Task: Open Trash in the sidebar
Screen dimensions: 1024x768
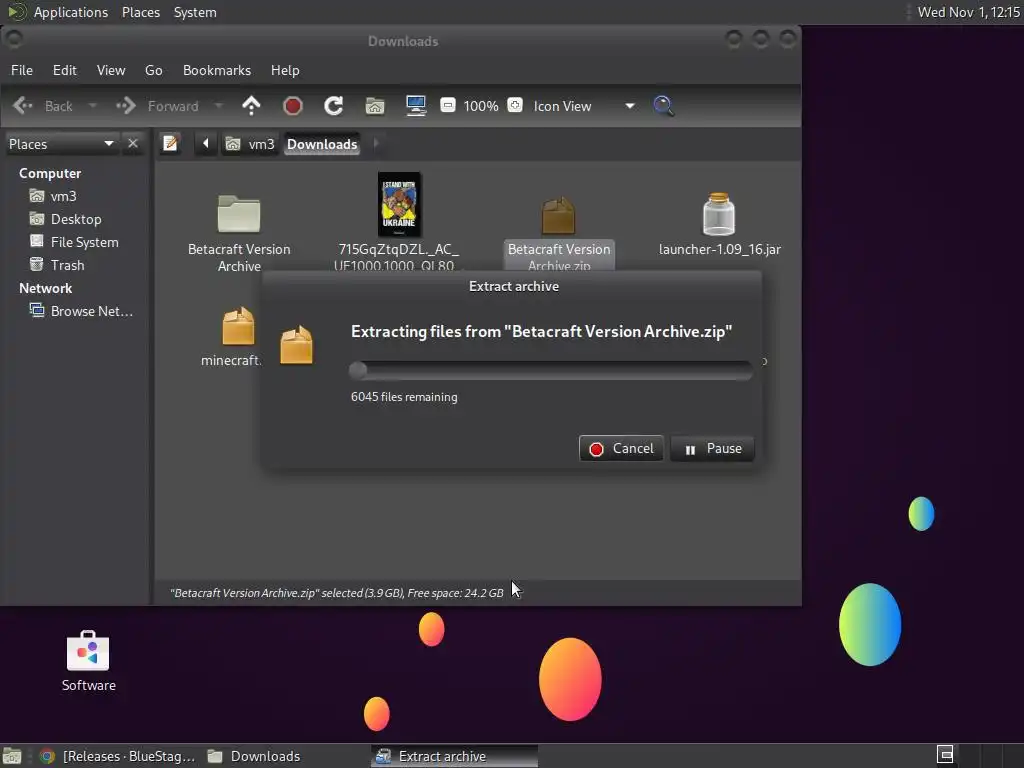Action: 57,264
